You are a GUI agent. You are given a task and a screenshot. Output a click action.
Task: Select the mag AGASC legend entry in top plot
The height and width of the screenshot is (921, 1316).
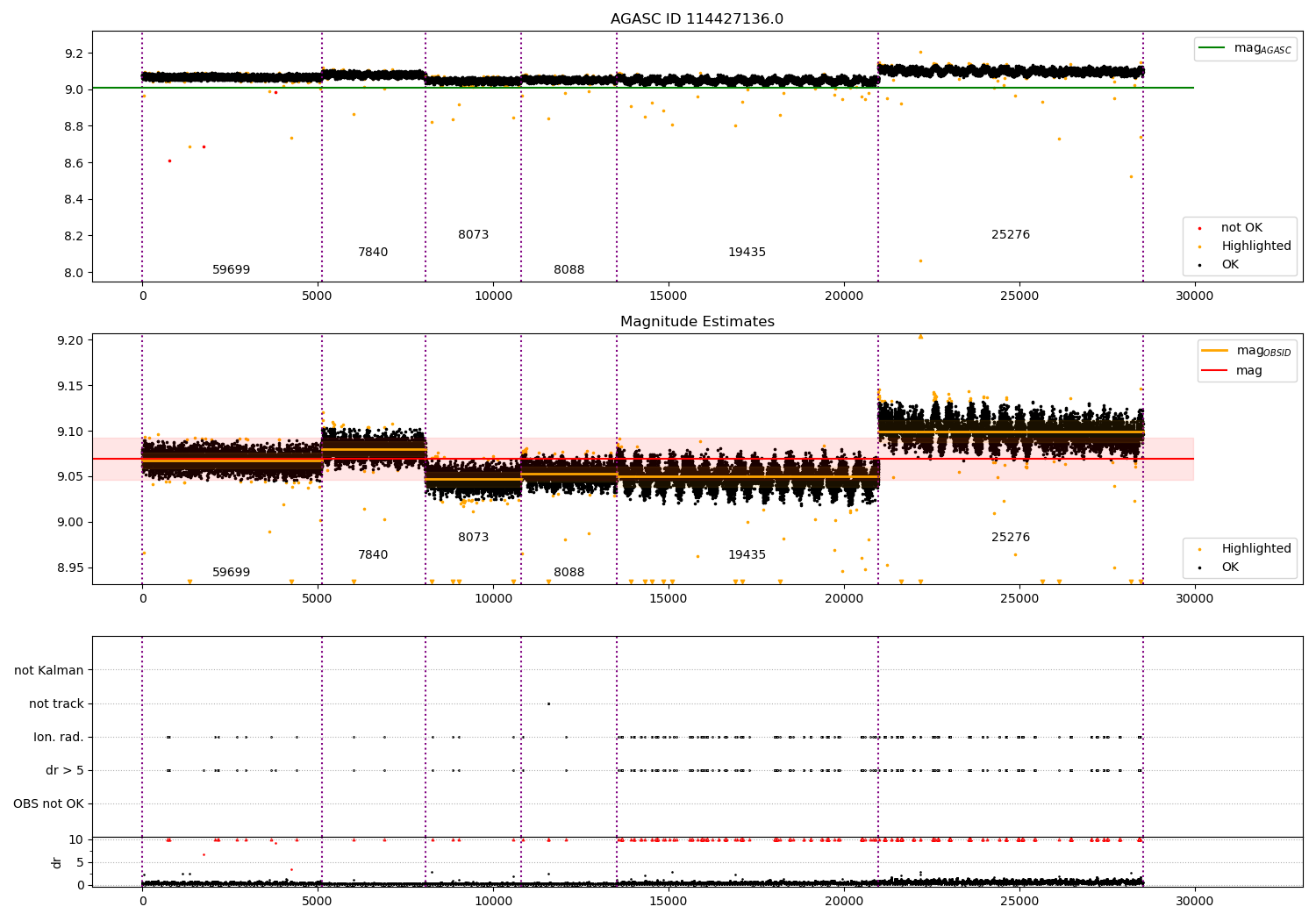point(1246,48)
